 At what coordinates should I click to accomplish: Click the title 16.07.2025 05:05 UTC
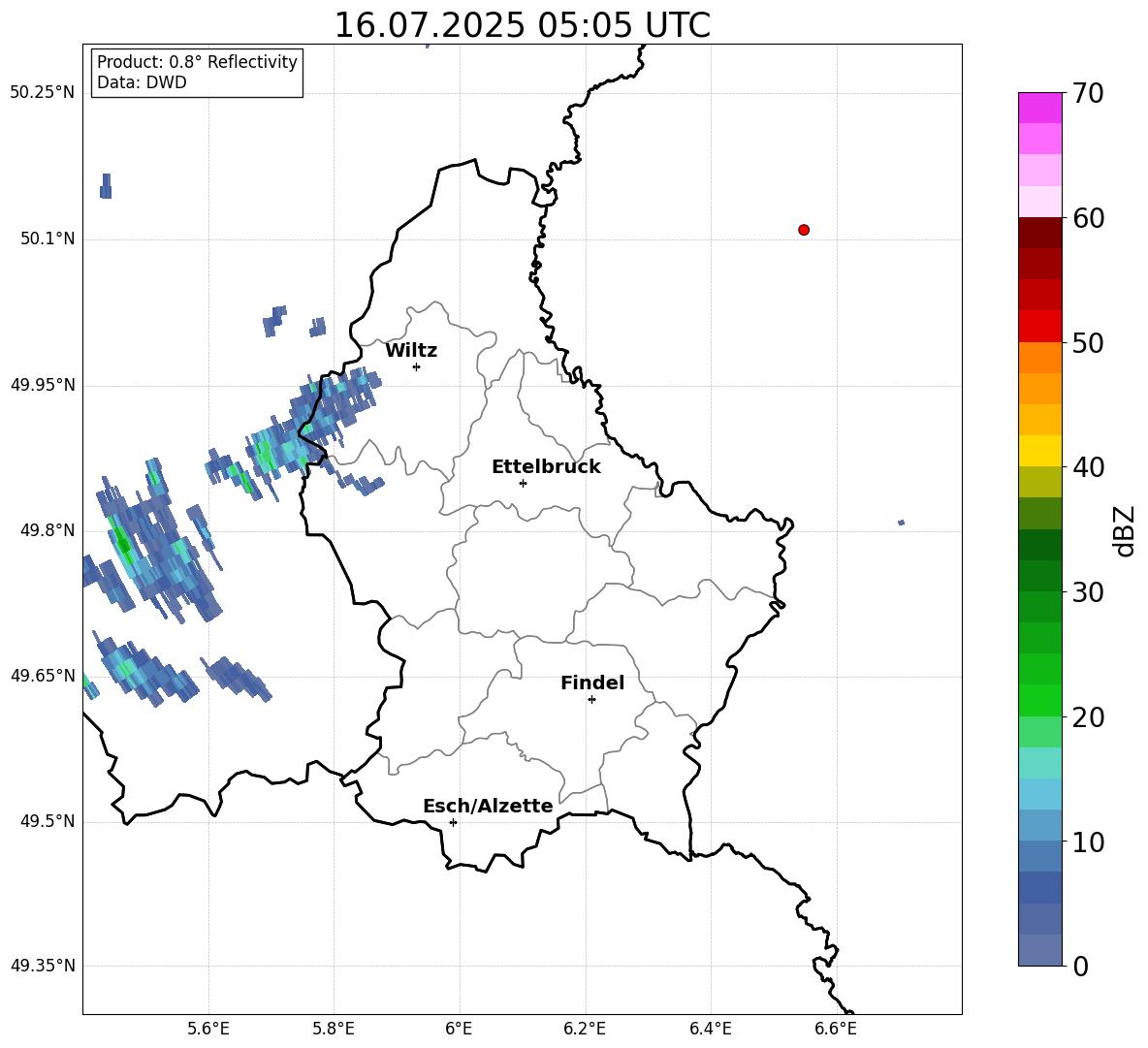522,25
